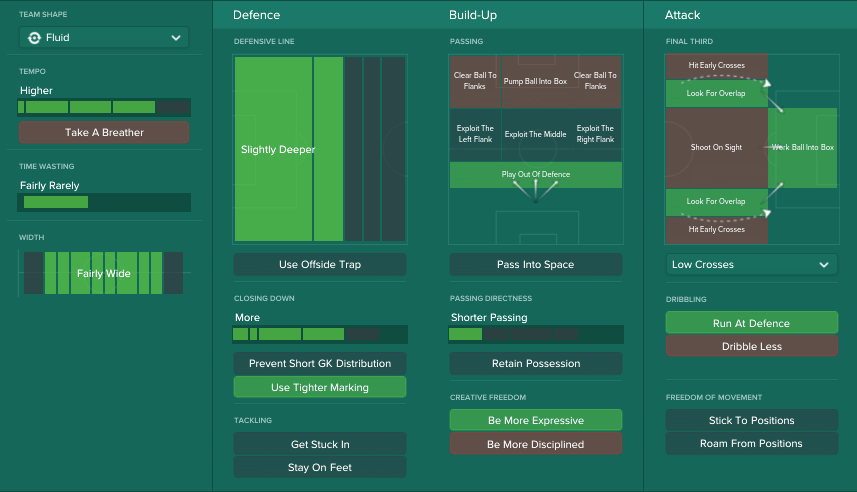Toggle Be More Expressive off
Screen dimensions: 857x492
pos(536,420)
